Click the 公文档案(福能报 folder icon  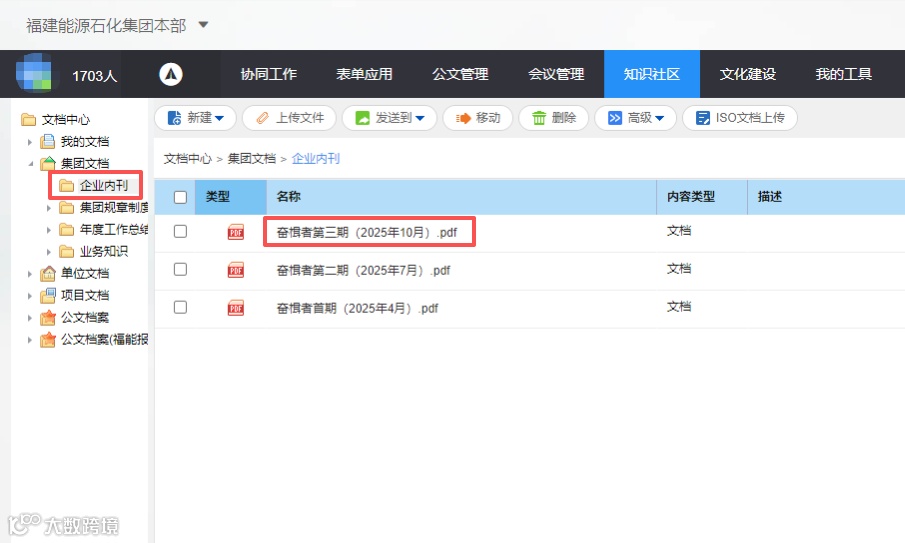pyautogui.click(x=47, y=339)
